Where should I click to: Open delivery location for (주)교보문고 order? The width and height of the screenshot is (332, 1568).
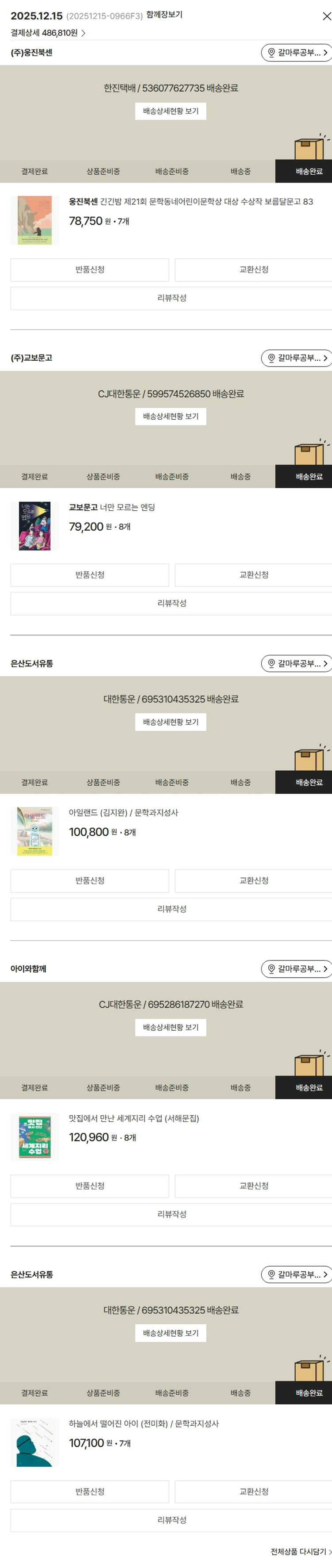(296, 358)
